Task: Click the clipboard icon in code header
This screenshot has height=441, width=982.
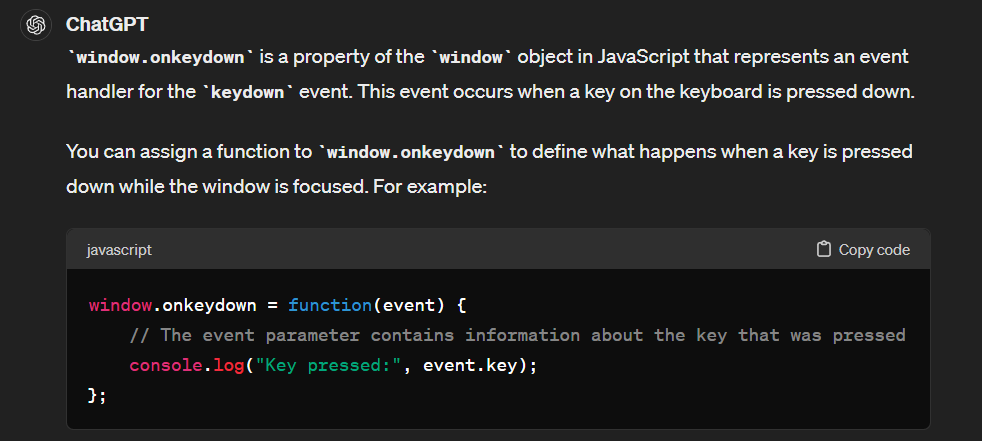Action: [824, 249]
